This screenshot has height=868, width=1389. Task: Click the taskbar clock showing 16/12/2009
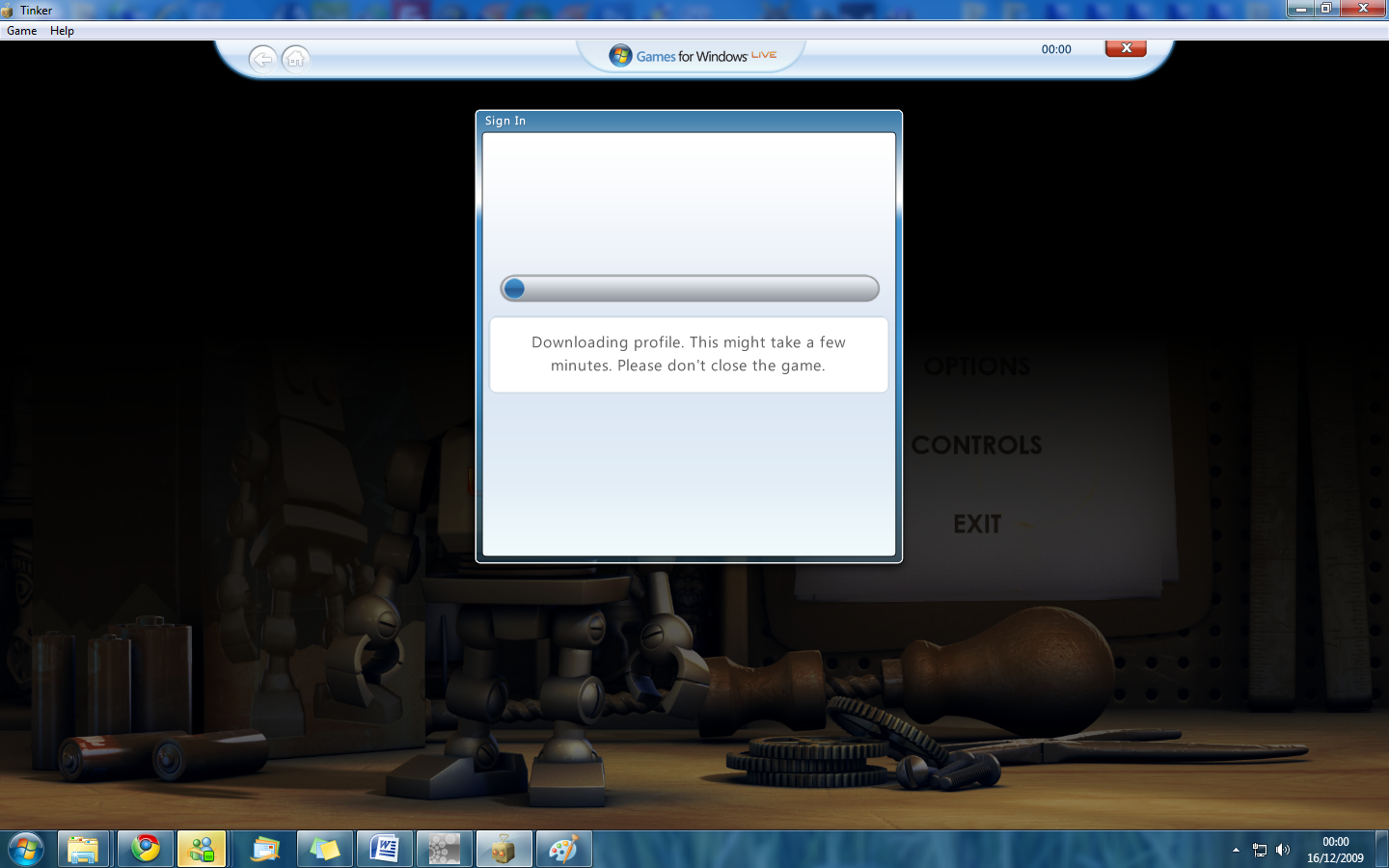(x=1335, y=850)
